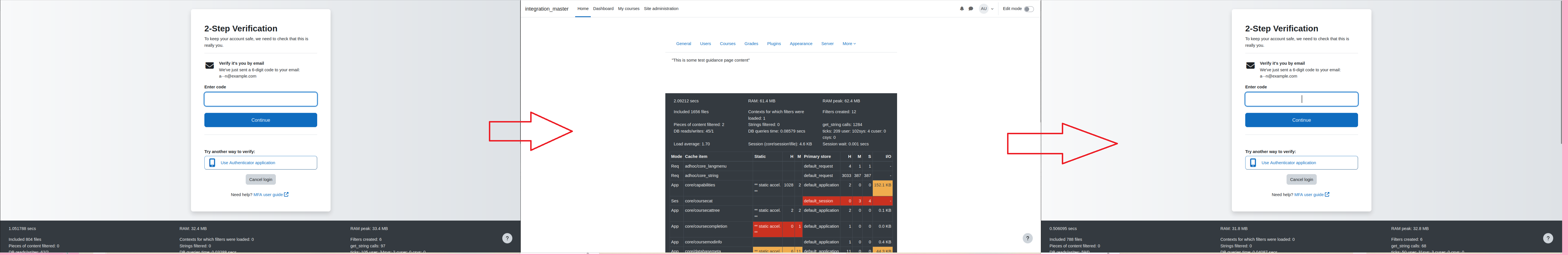Open help button in left MFA page
The width and height of the screenshot is (1568, 255).
tap(507, 239)
